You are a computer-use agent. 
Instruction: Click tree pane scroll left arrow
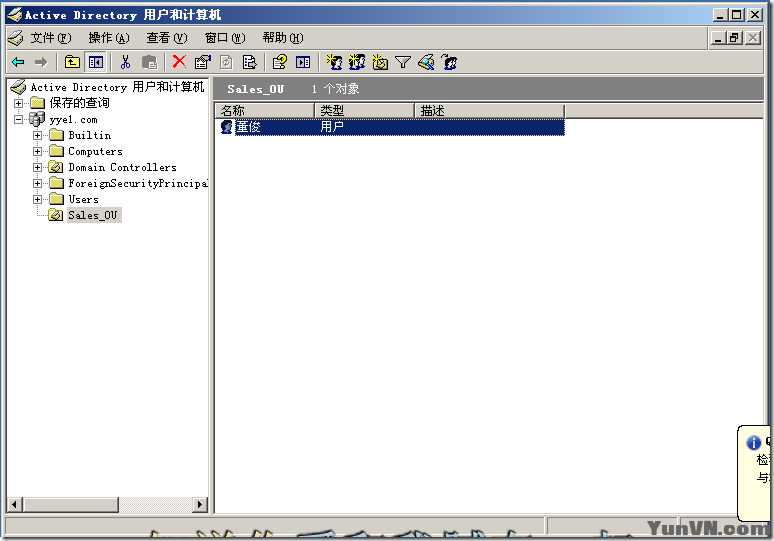coord(14,504)
